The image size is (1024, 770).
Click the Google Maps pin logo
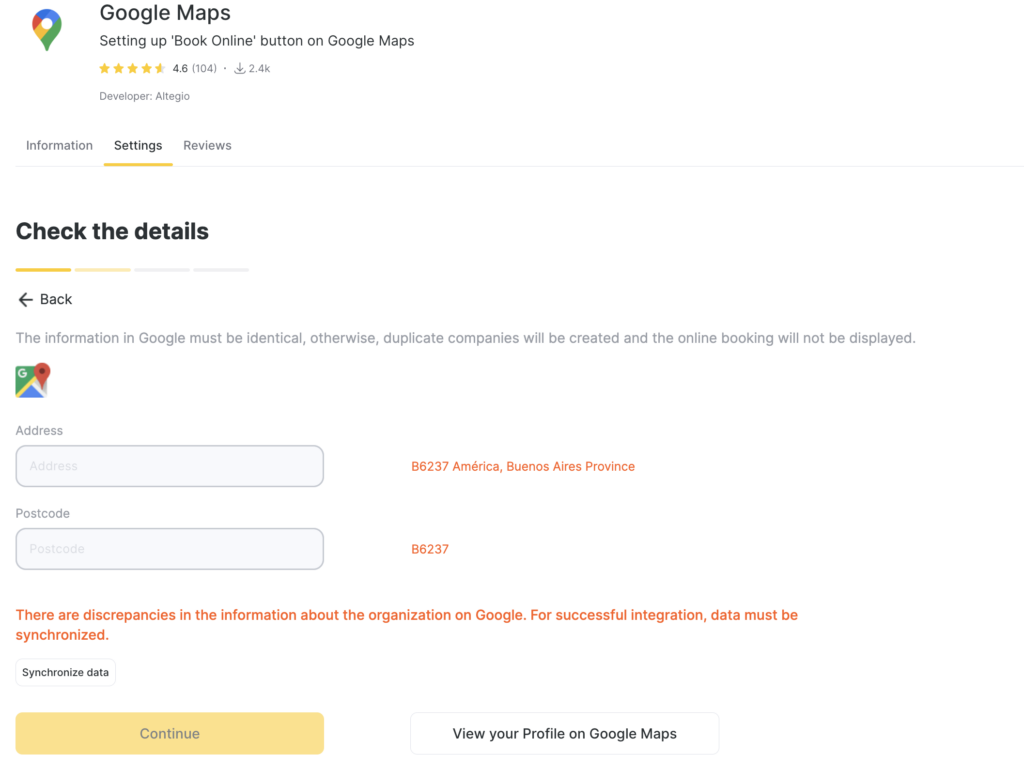click(46, 30)
